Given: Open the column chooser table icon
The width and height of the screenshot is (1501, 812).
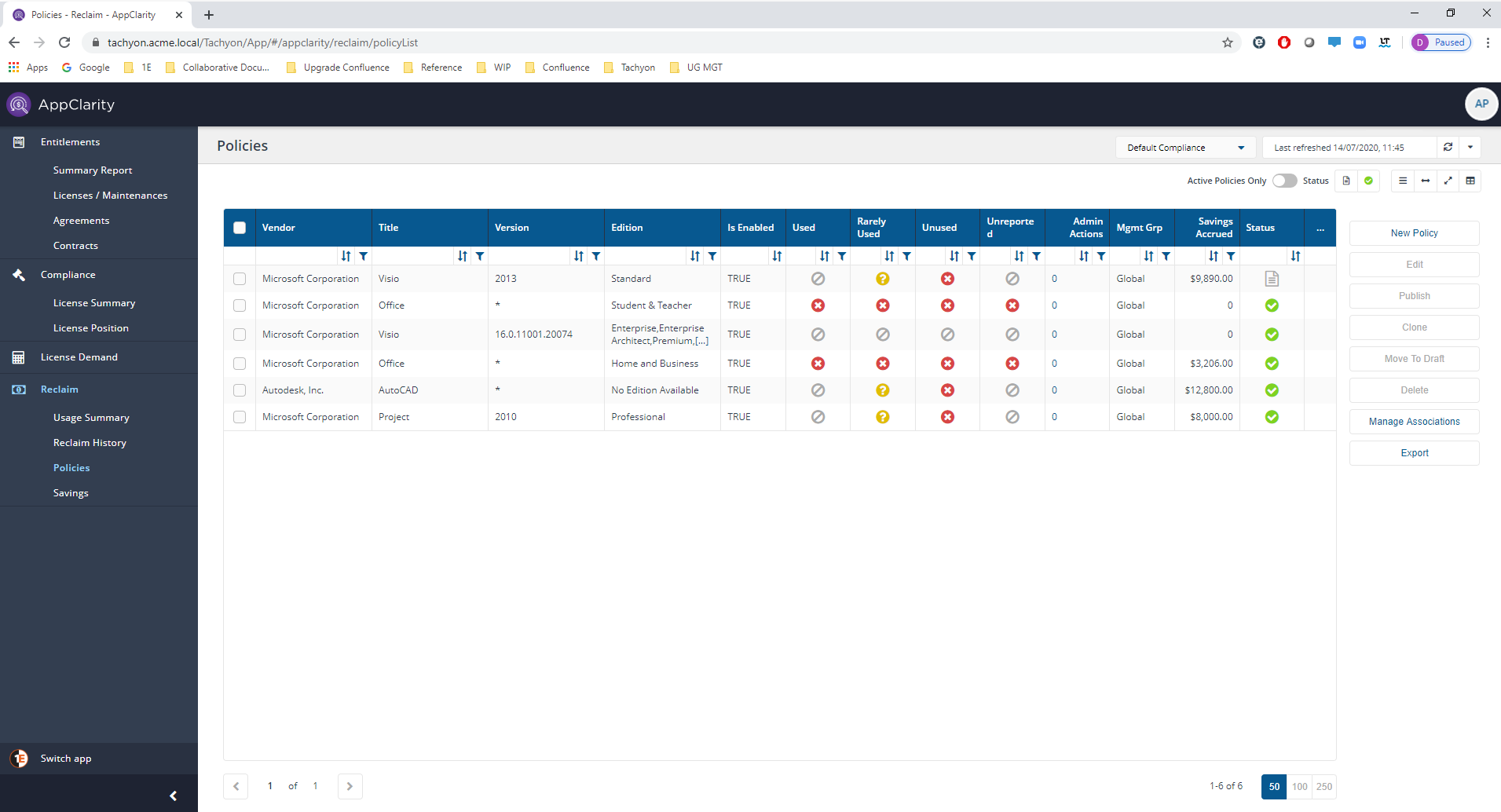Looking at the screenshot, I should click(x=1470, y=181).
